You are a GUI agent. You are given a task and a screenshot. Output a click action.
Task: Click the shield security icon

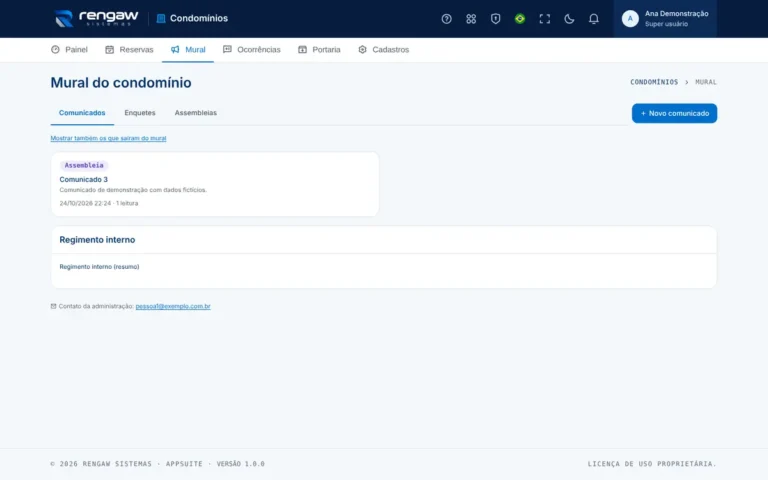point(495,19)
